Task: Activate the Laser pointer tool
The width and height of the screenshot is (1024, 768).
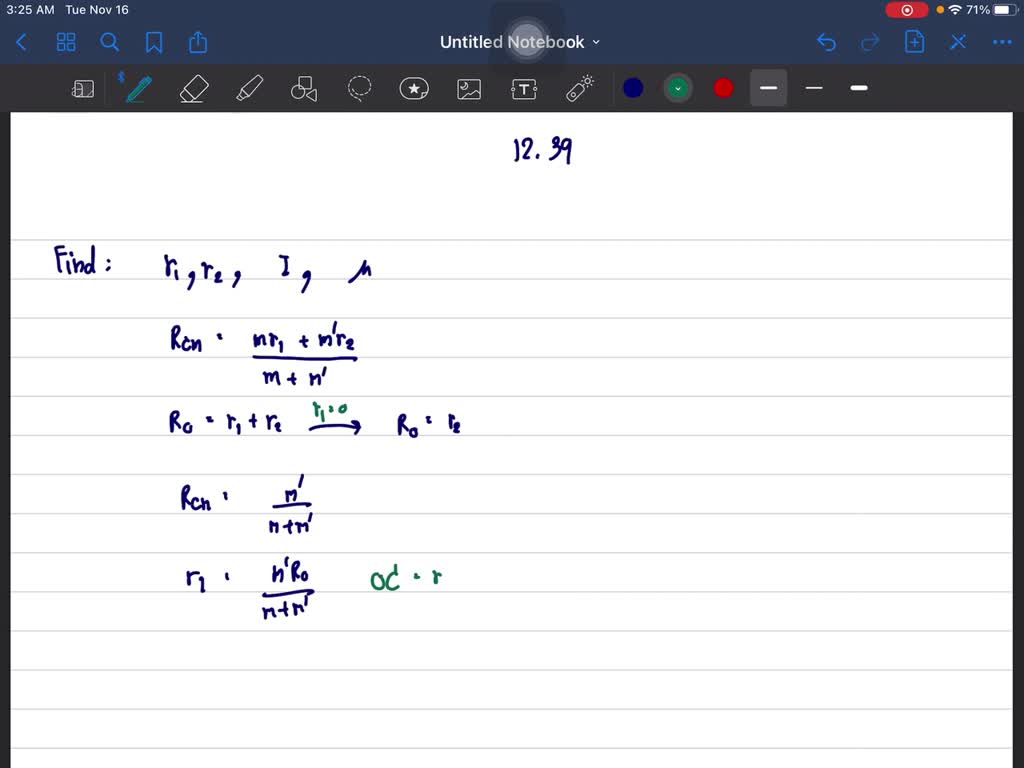Action: (x=580, y=88)
